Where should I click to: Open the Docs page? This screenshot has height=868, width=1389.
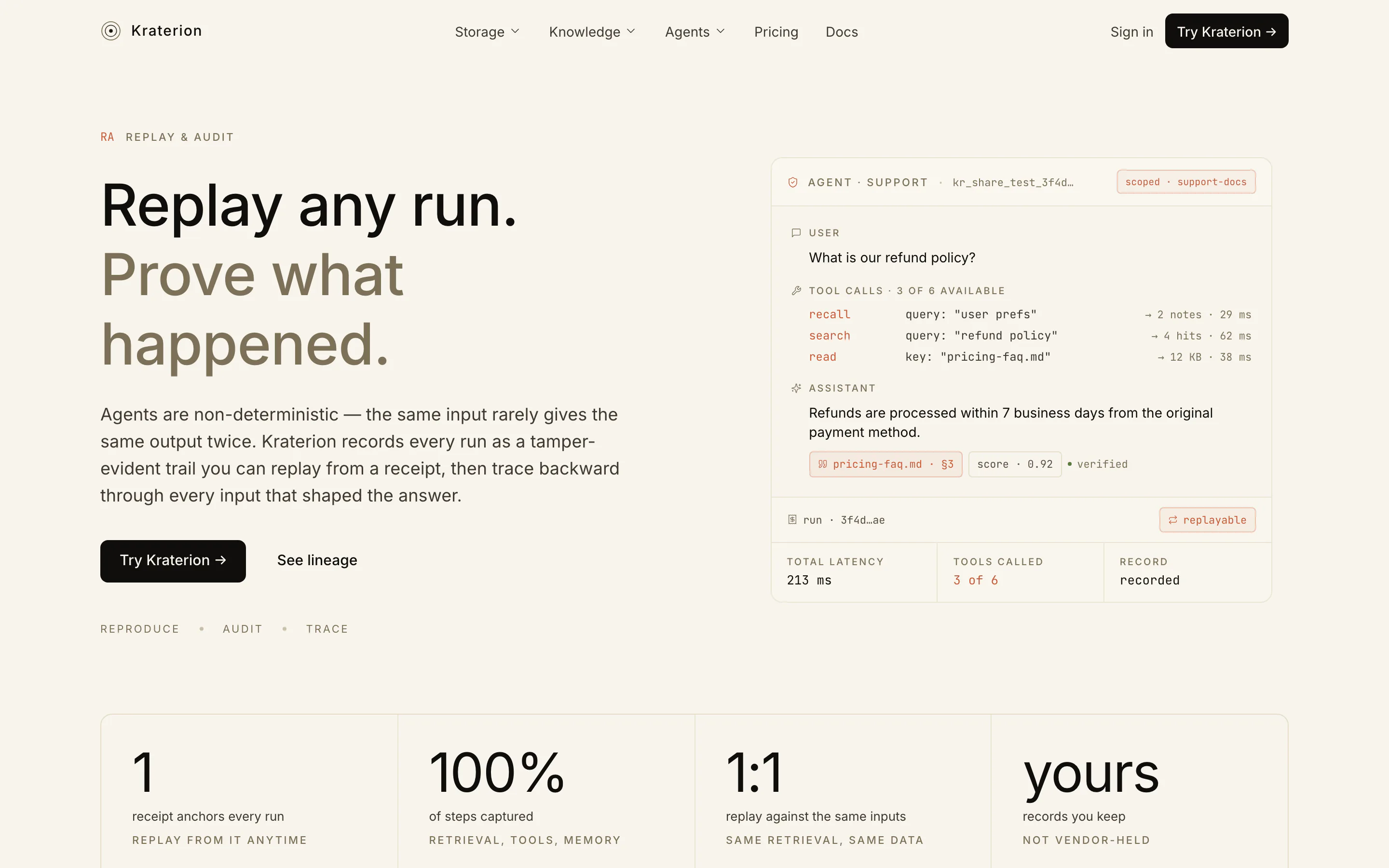[x=842, y=31]
